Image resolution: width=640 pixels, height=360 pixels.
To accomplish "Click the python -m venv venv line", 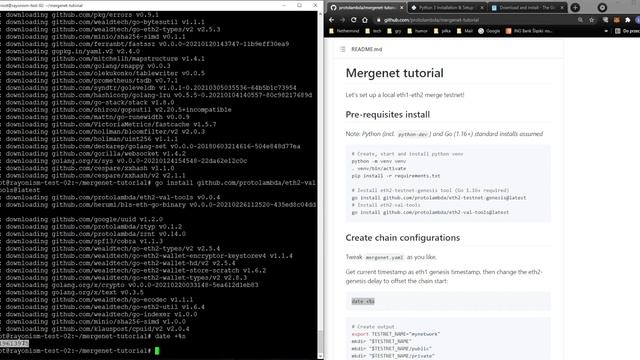I will coord(379,161).
